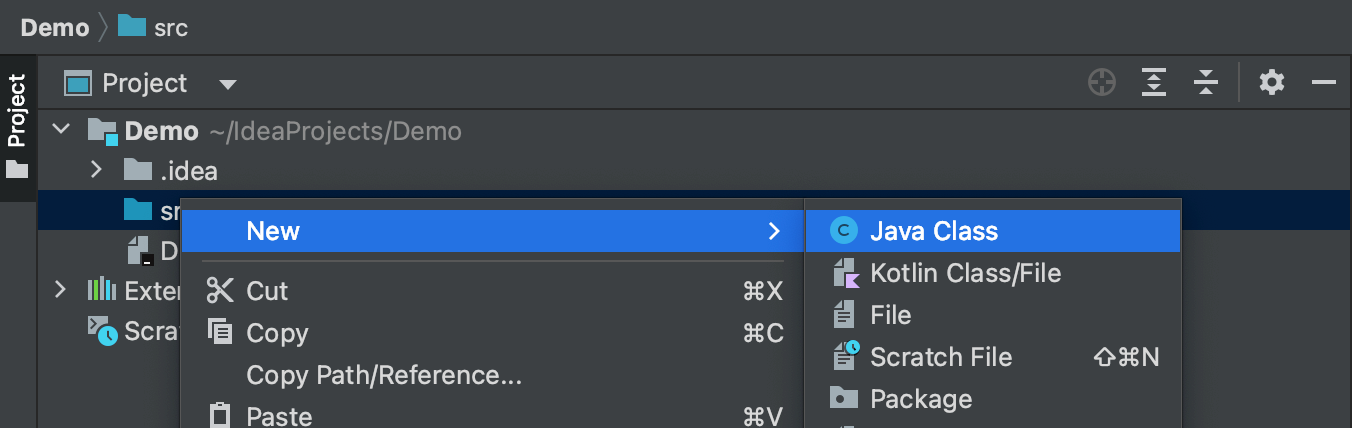
Task: Open the Project view dropdown
Action: point(228,84)
